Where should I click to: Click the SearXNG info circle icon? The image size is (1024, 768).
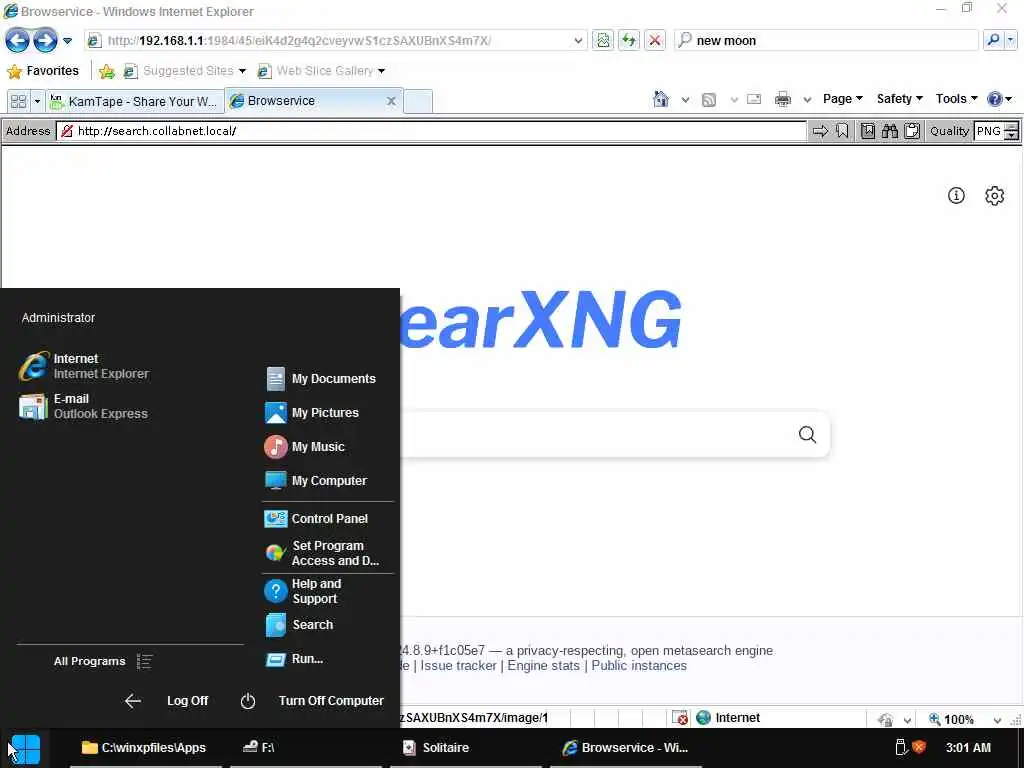[956, 195]
